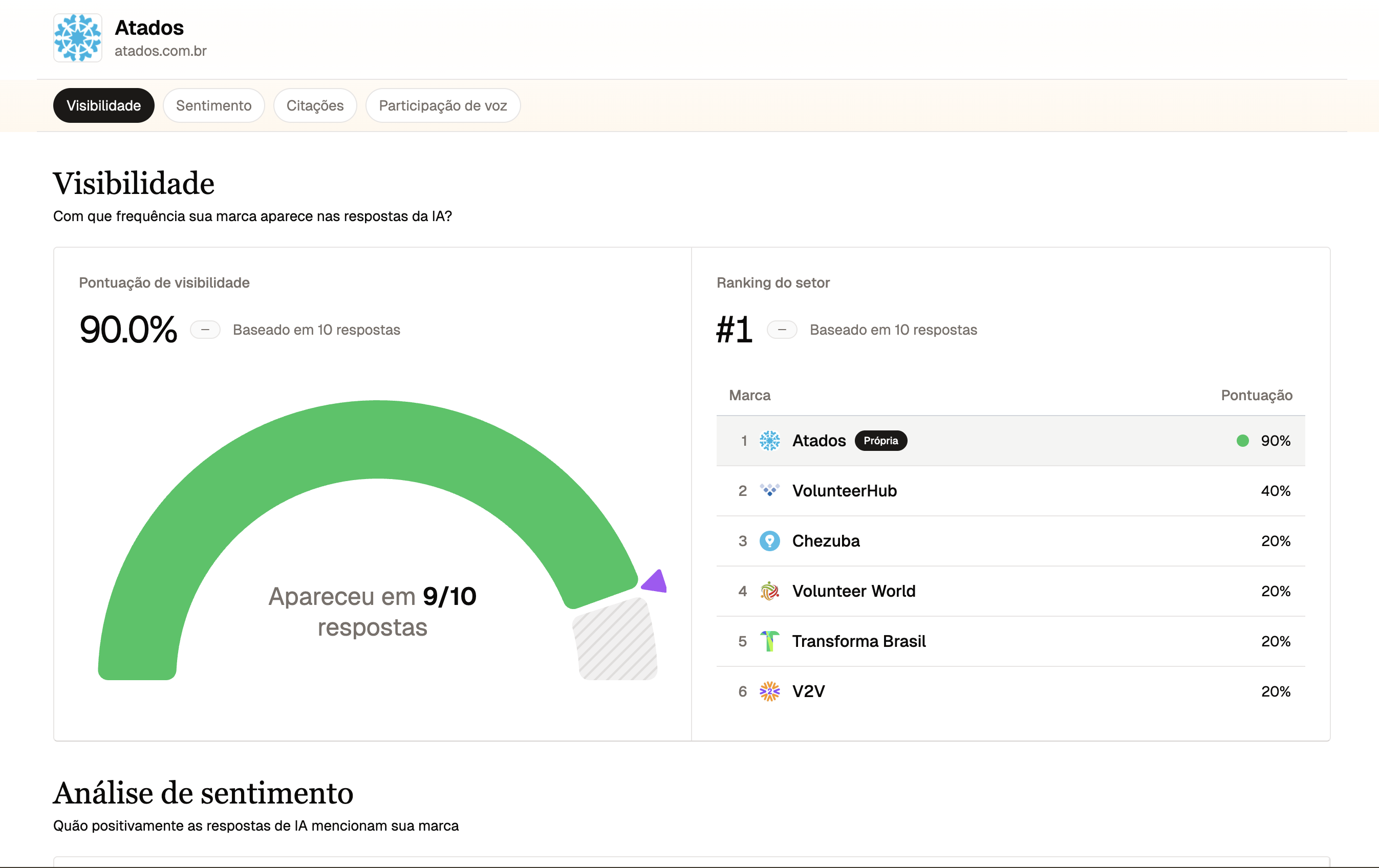Click the Volunteer World brand icon
This screenshot has width=1379, height=868.
tap(769, 591)
